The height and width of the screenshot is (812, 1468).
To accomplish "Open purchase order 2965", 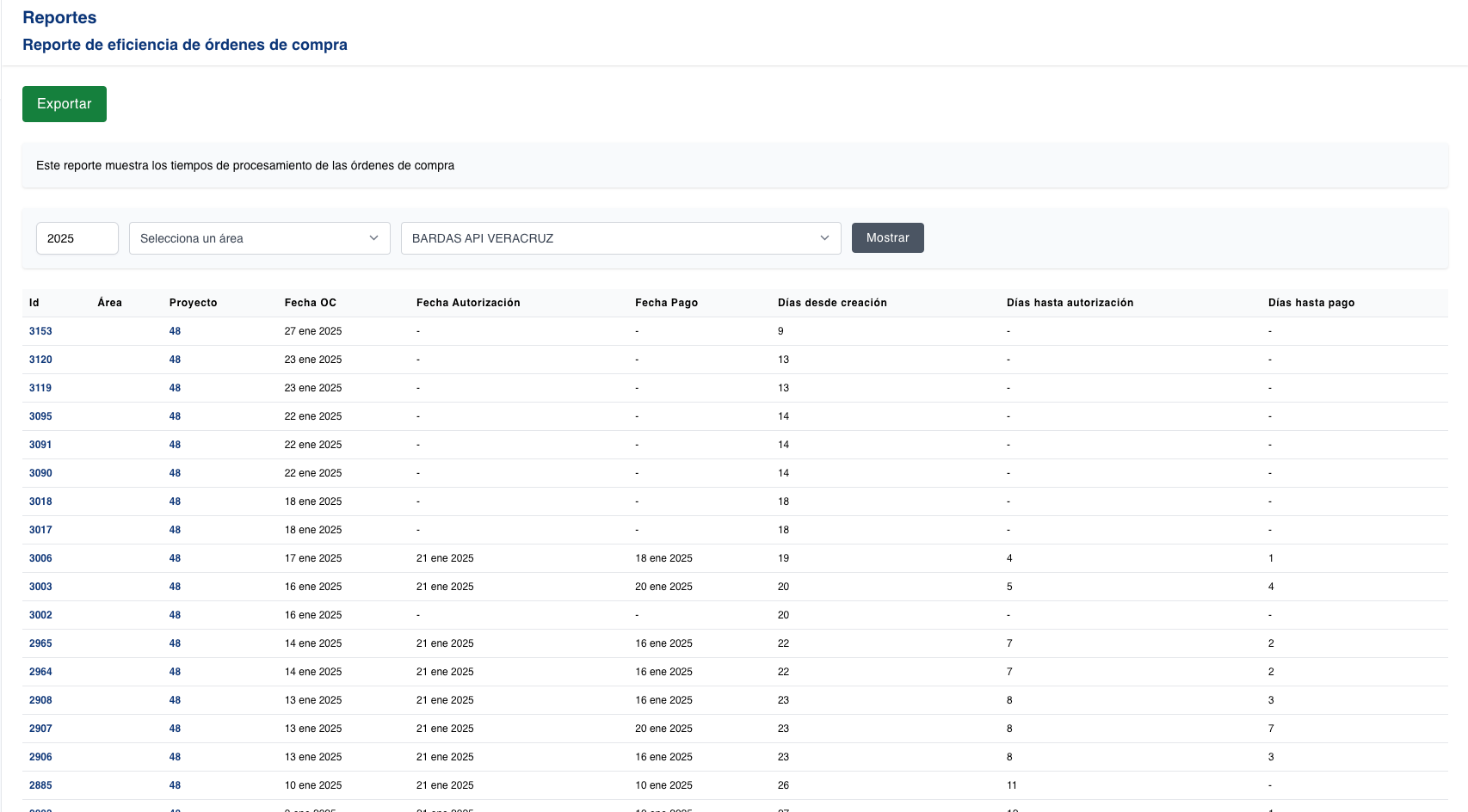I will [40, 643].
